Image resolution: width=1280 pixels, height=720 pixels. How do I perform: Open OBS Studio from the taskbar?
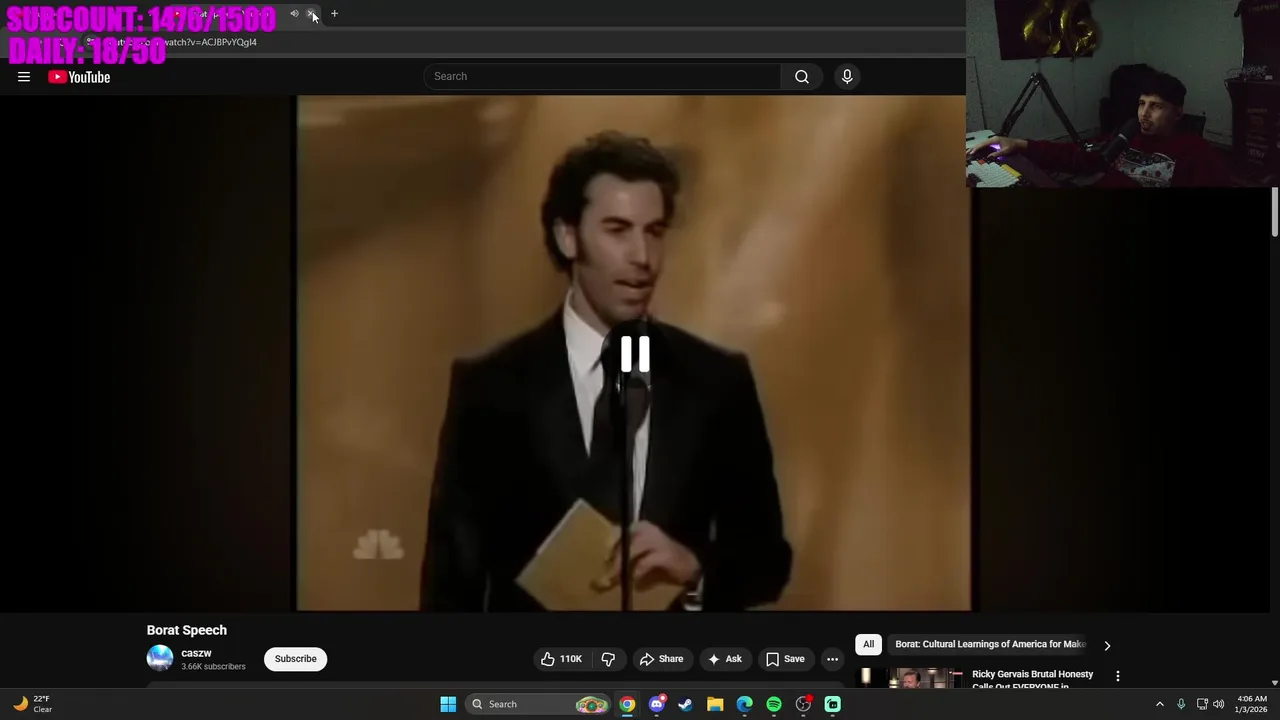click(803, 704)
